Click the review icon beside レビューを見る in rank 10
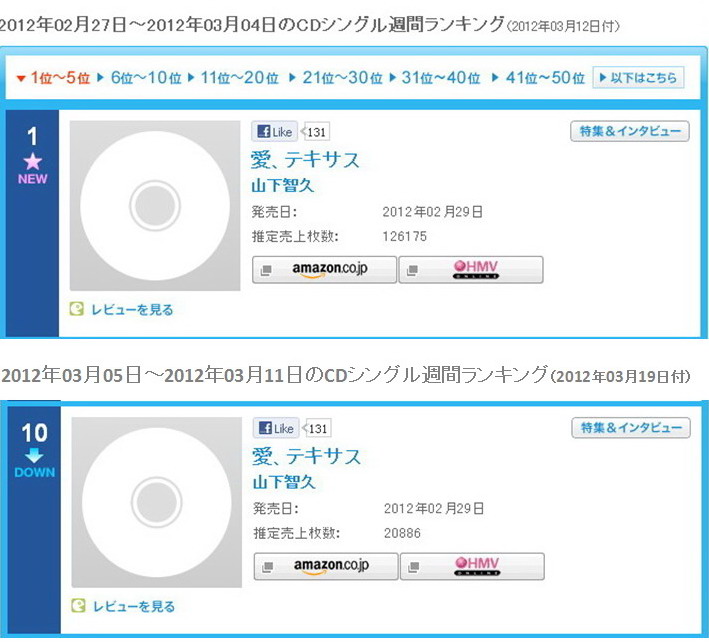The image size is (709, 643). (78, 605)
